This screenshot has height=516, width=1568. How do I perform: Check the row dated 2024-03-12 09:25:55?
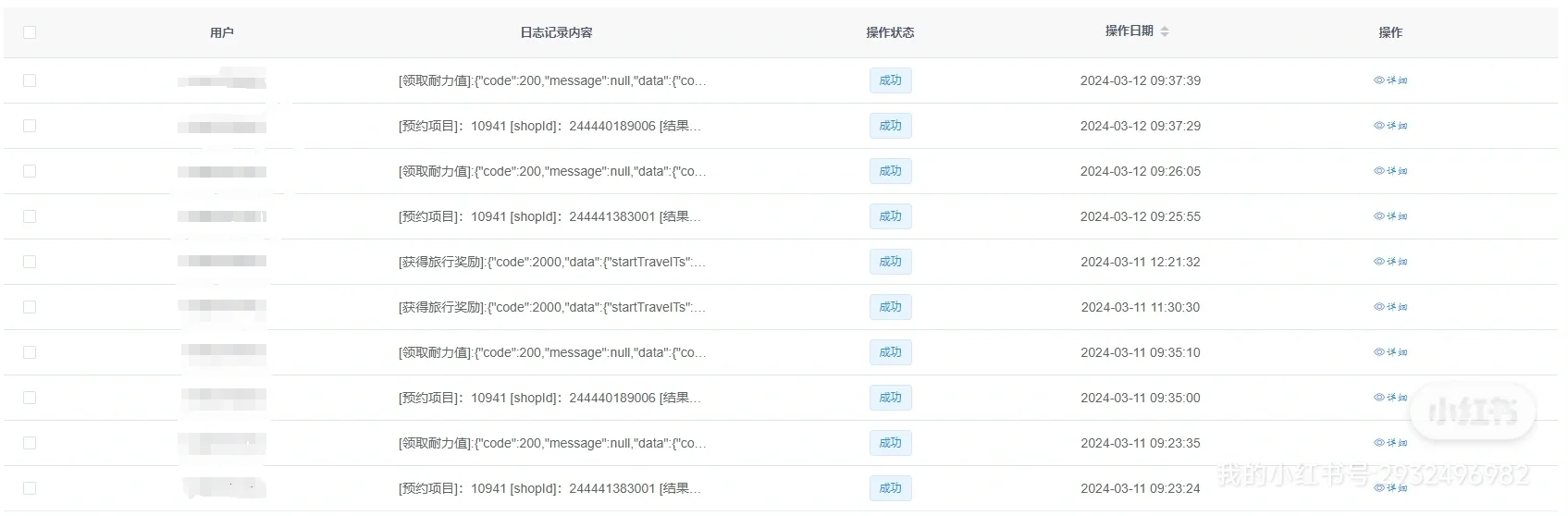pyautogui.click(x=30, y=216)
